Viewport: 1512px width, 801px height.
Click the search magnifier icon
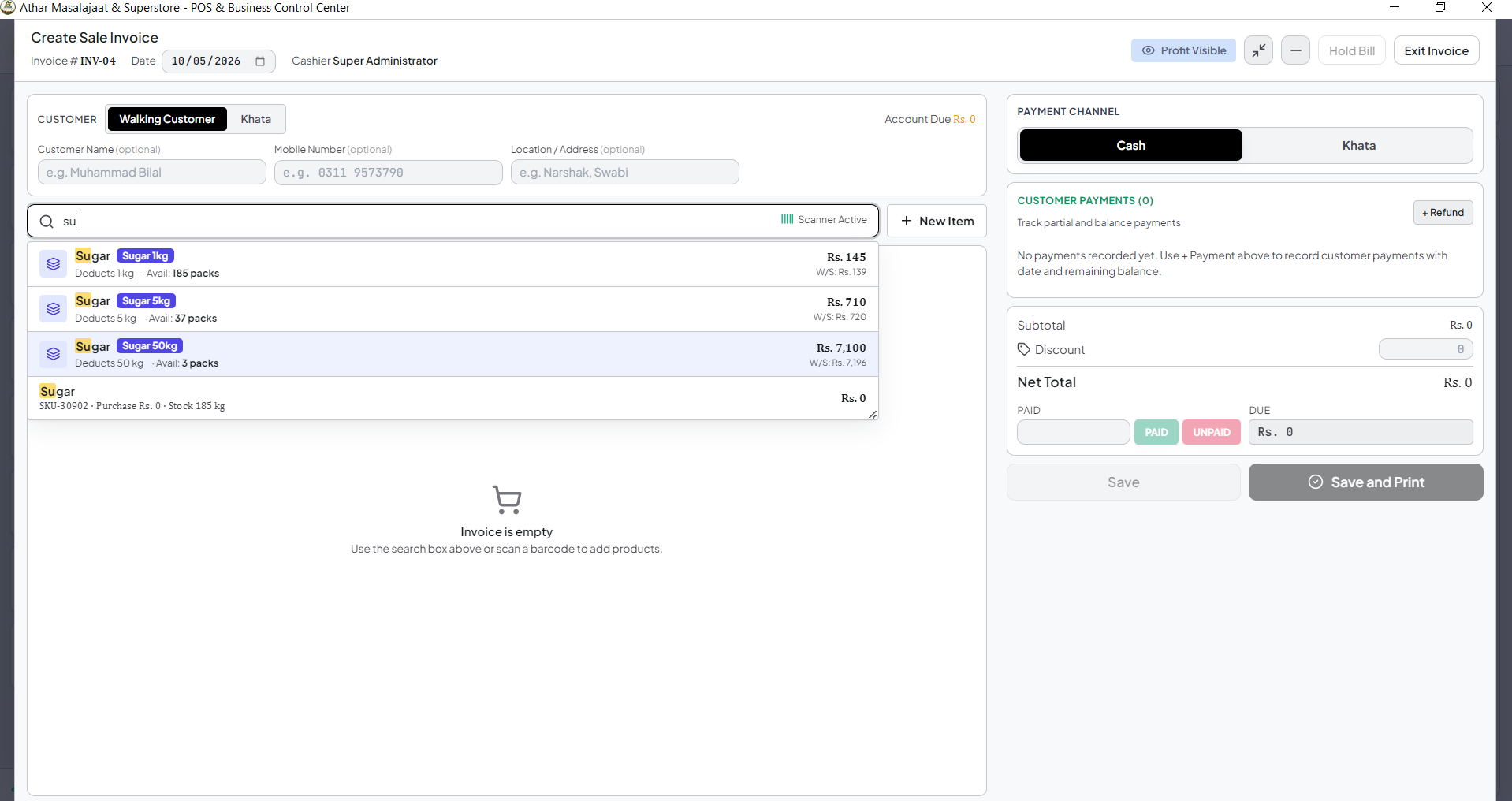(x=47, y=222)
